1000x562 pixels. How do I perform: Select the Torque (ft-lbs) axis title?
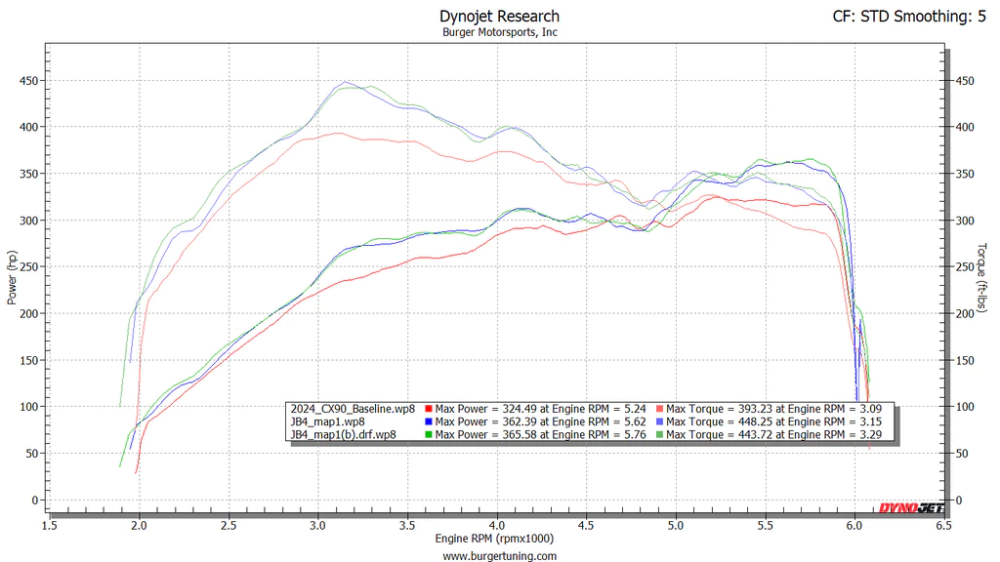(982, 277)
